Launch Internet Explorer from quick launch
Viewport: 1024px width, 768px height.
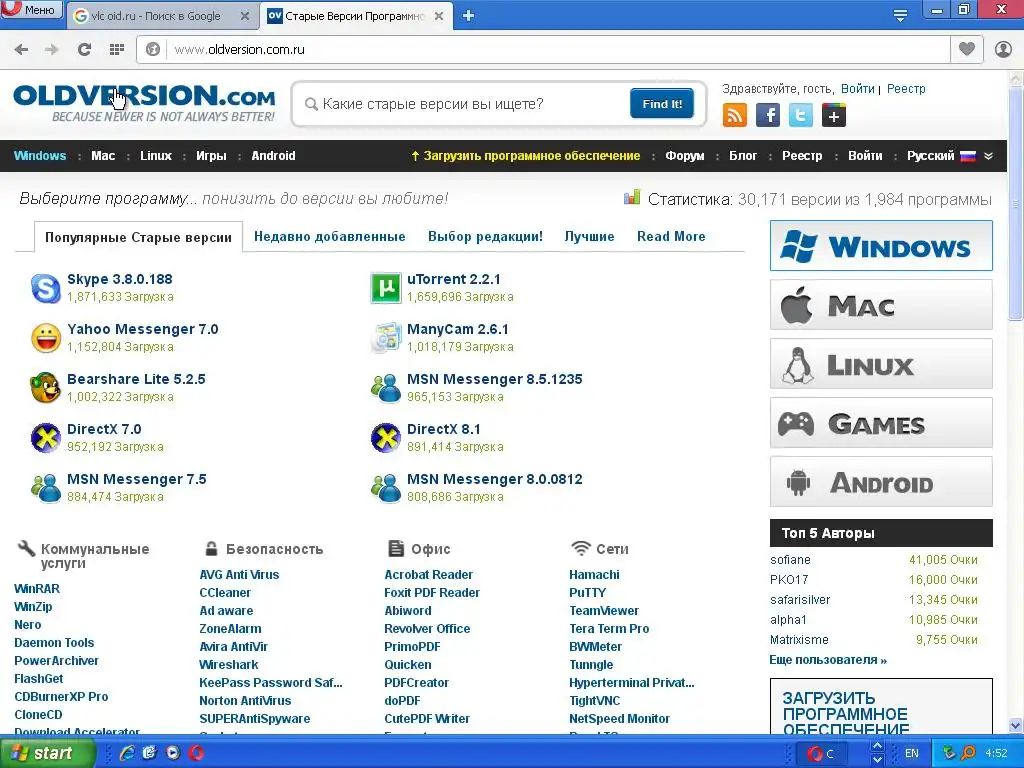(x=127, y=753)
